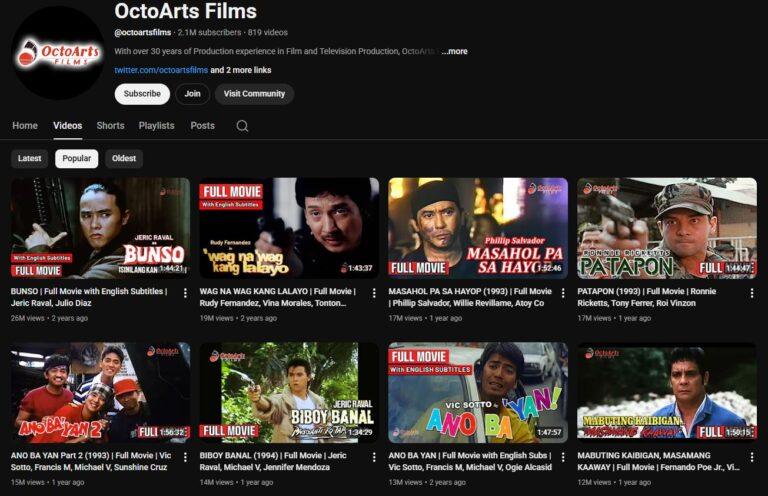
Task: Open options menu for BIBOY BANAL video
Action: pos(374,457)
